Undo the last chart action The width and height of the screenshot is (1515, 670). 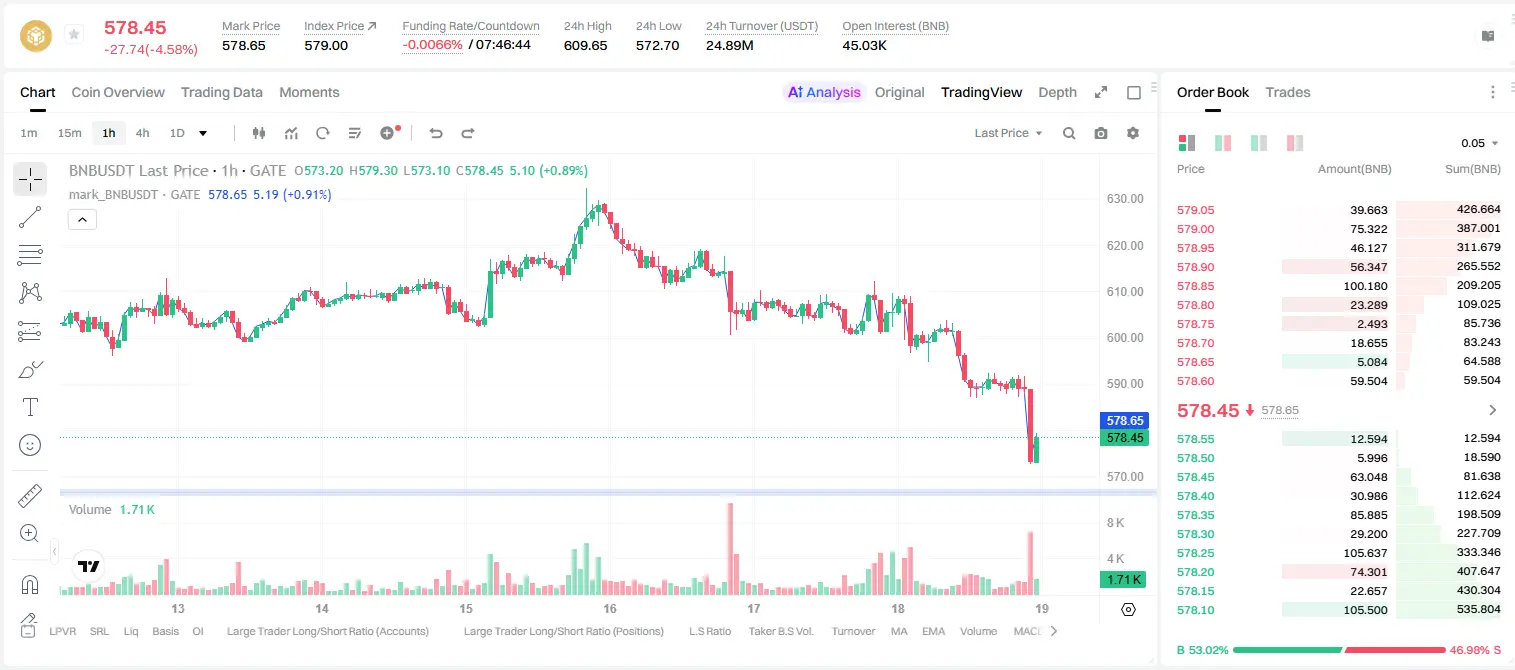point(435,133)
